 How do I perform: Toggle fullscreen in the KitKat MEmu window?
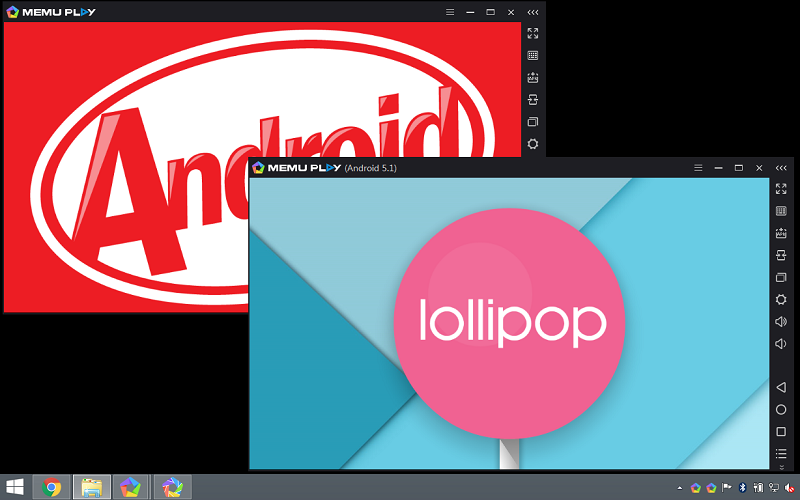(533, 34)
